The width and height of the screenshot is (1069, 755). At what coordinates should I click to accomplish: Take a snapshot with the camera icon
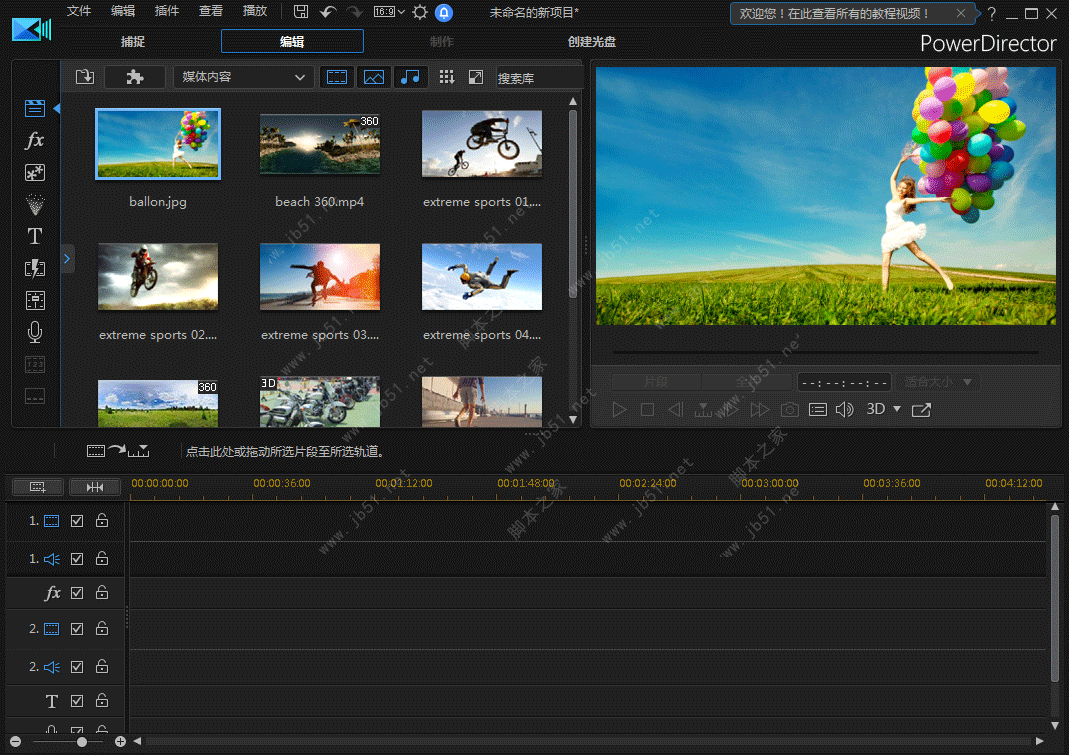tap(790, 409)
